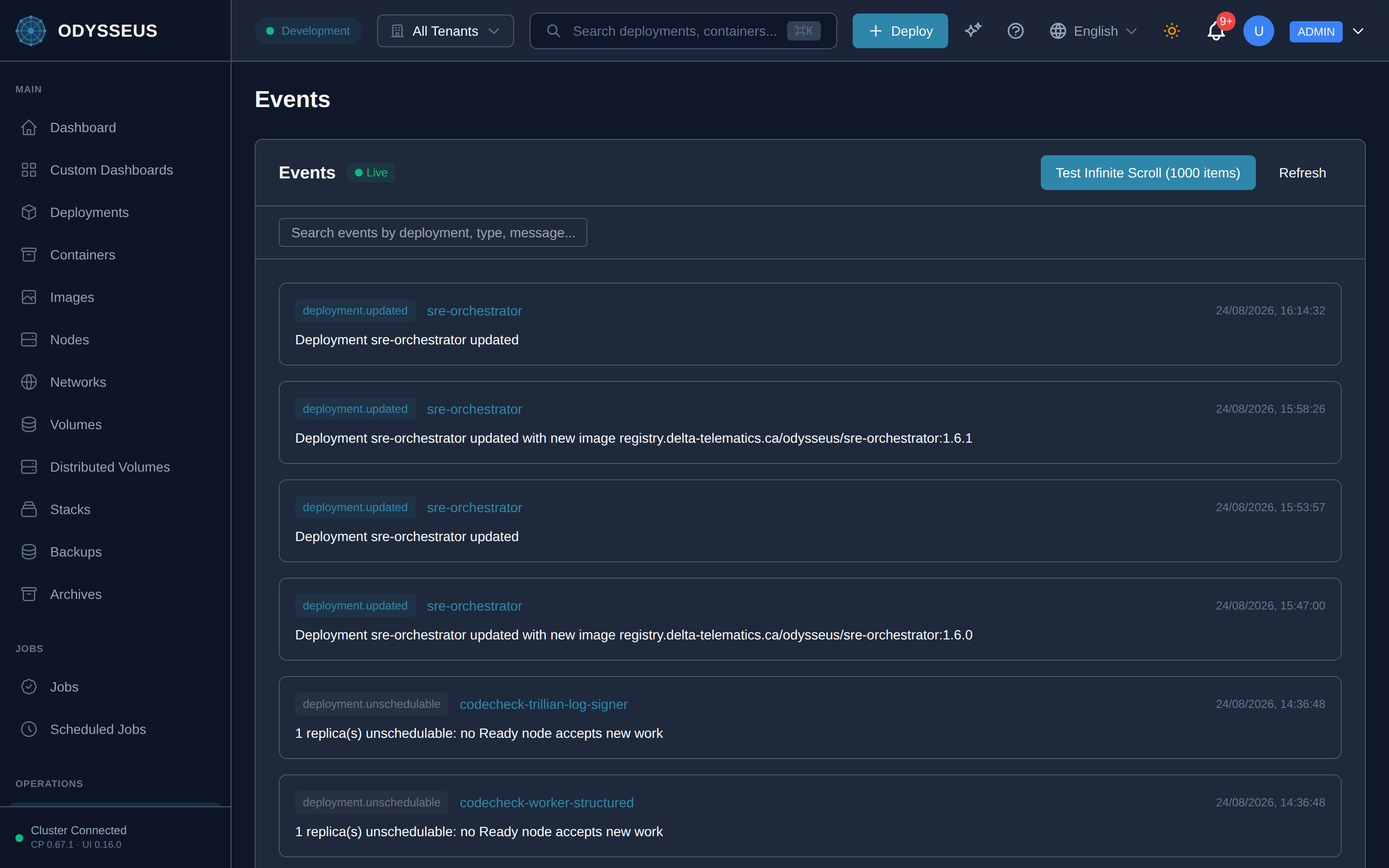Viewport: 1389px width, 868px height.
Task: Open the English language dropdown
Action: tap(1093, 31)
